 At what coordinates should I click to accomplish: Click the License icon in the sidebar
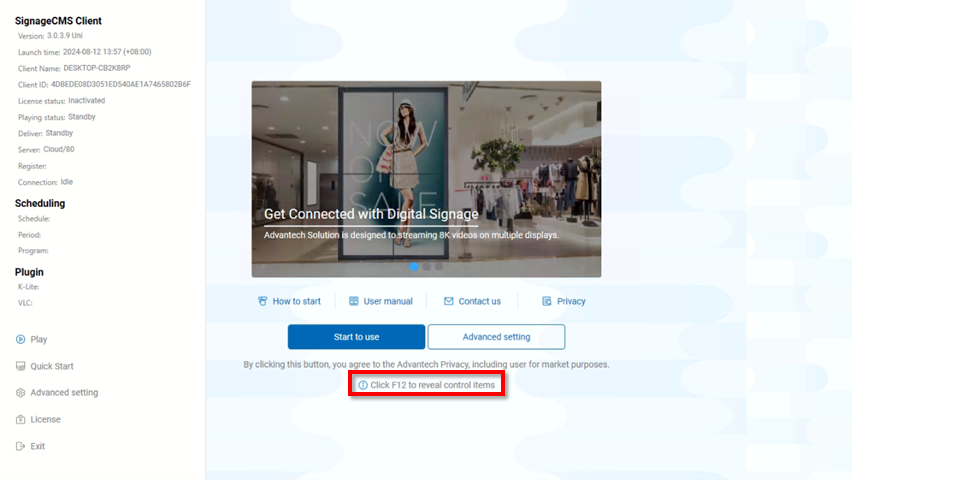coord(20,420)
